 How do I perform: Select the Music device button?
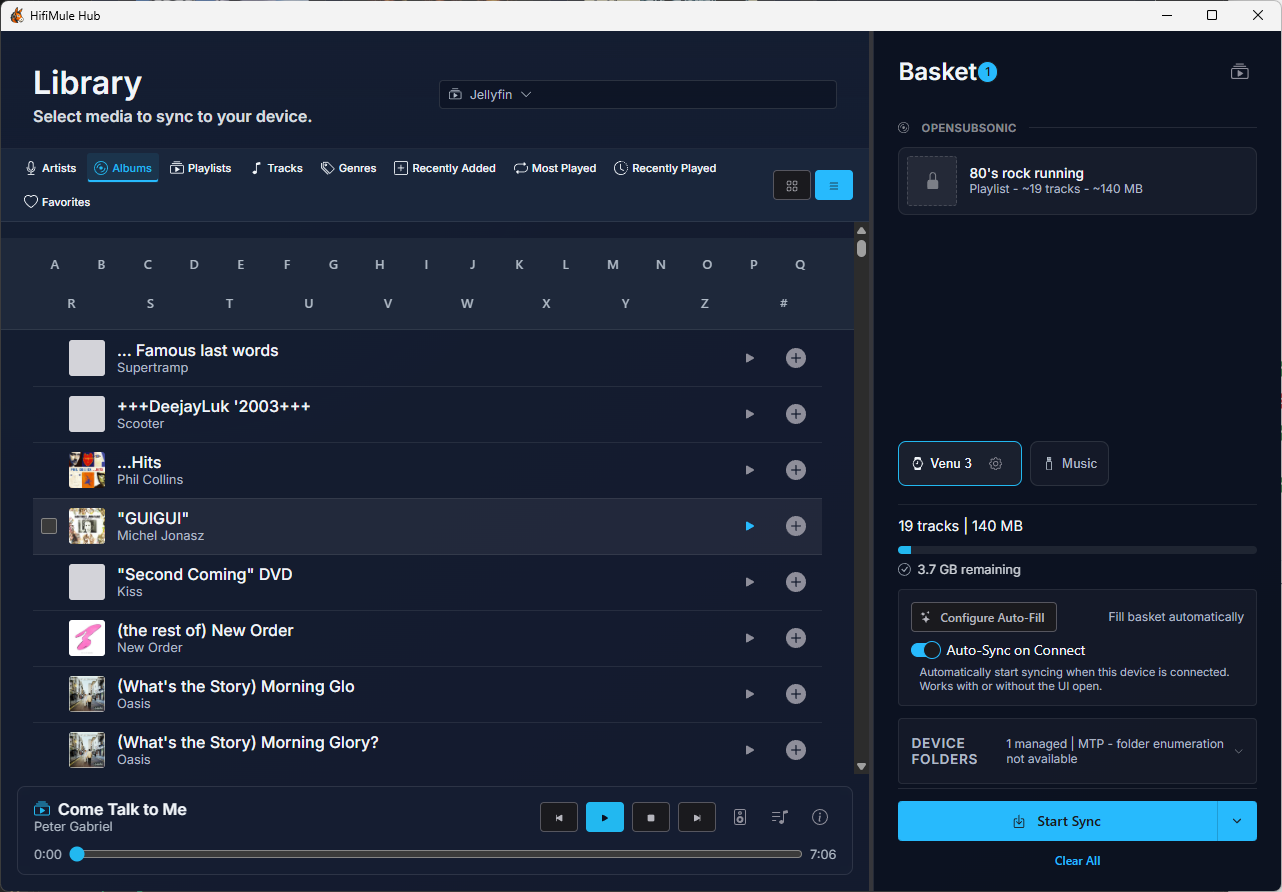[x=1069, y=463]
